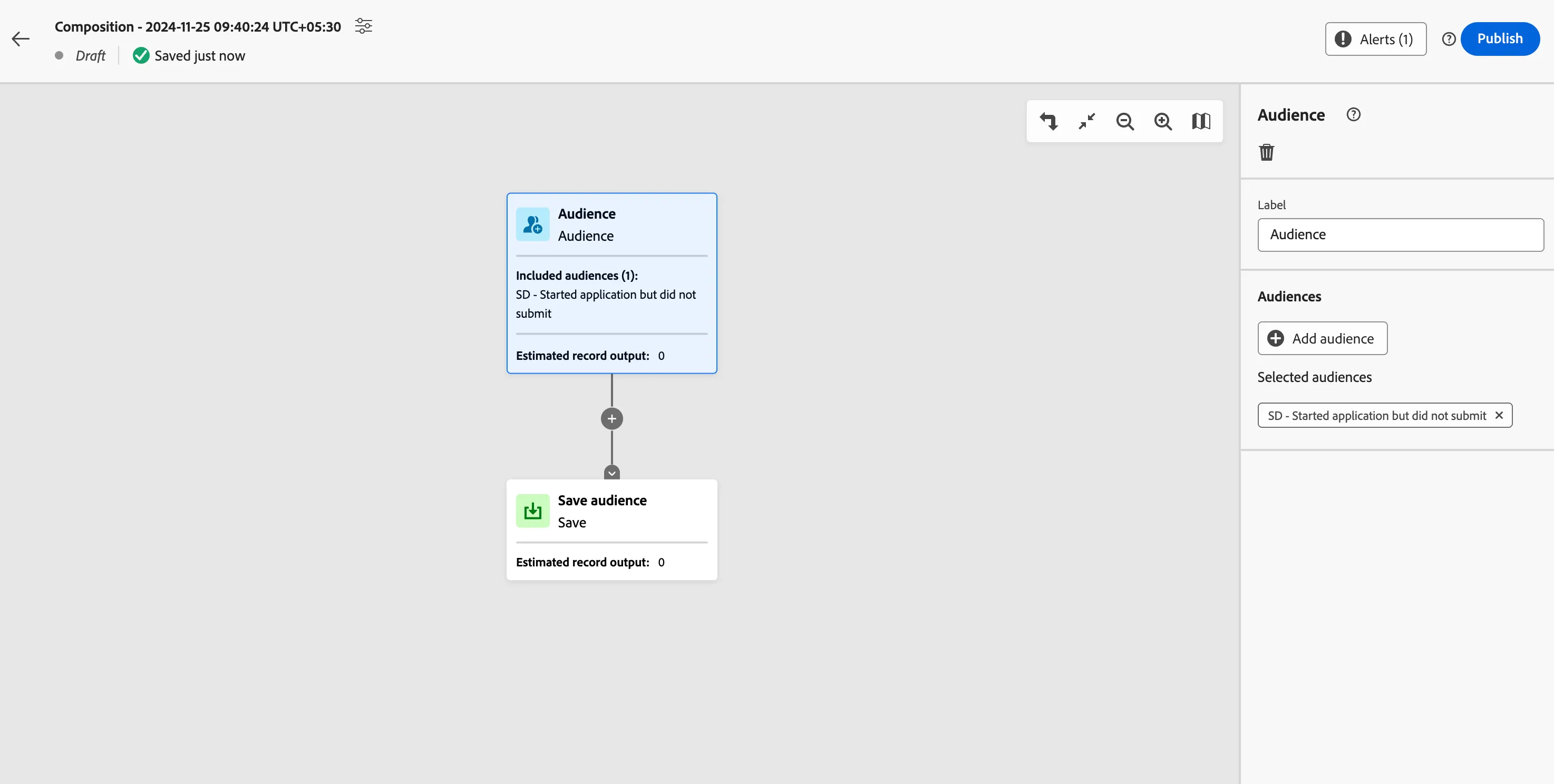Click the chevron above Save audience node

pos(611,473)
